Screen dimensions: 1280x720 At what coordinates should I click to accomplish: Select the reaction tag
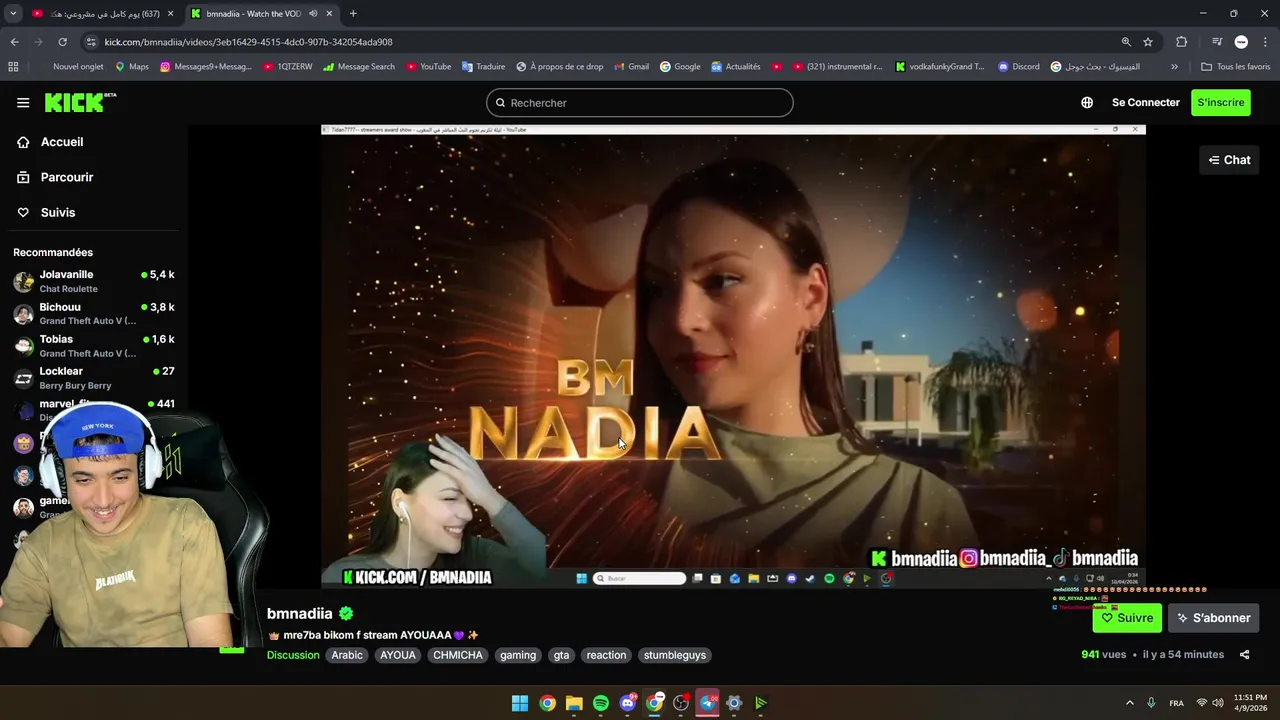click(x=606, y=655)
